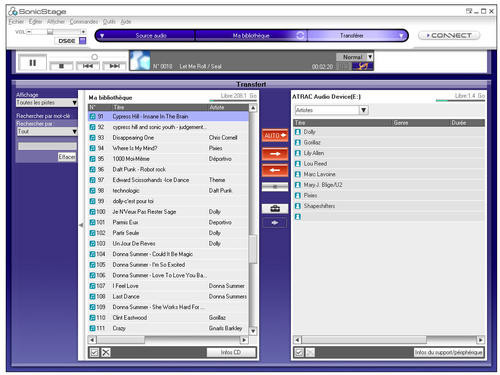This screenshot has width=500, height=375.
Task: Pause playback with the pause button
Action: pyautogui.click(x=32, y=63)
